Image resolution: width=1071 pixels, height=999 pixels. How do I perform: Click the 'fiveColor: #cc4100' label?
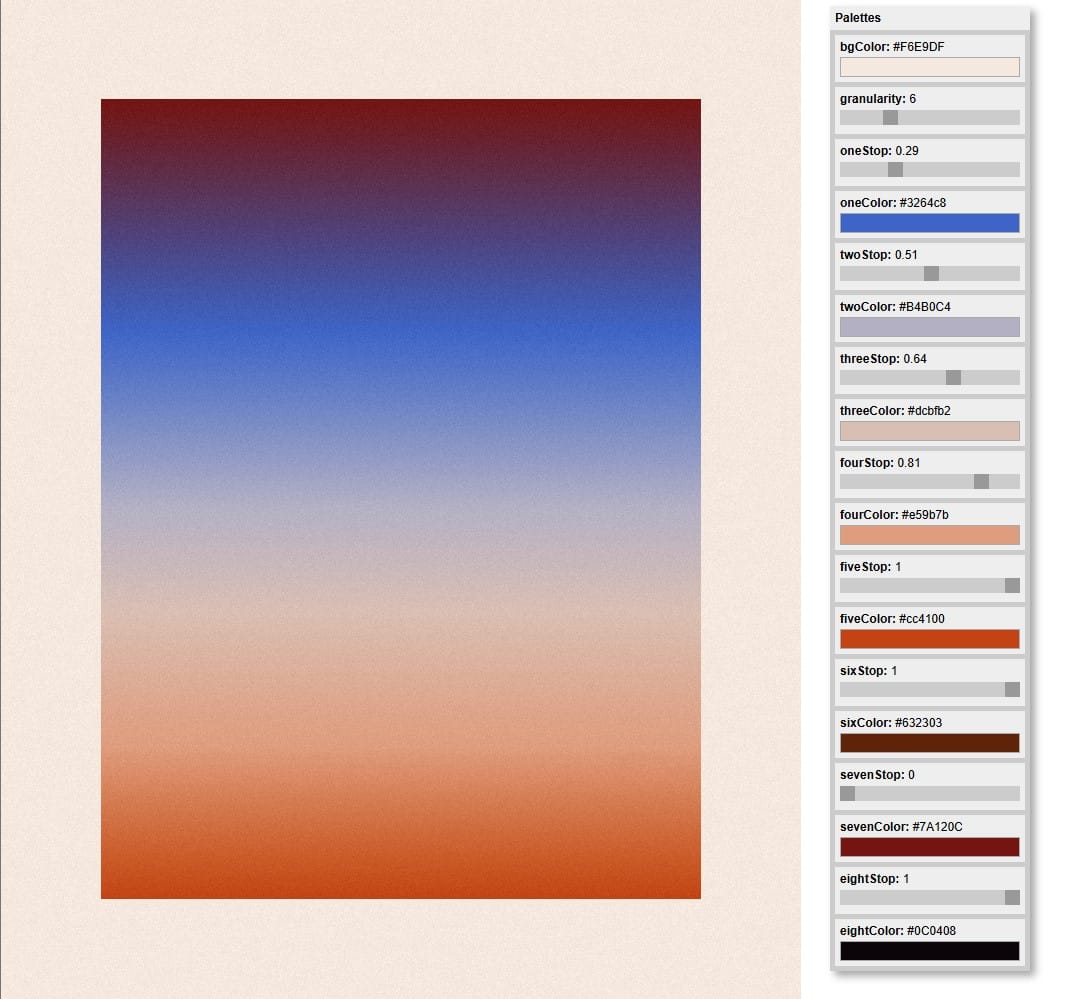[893, 619]
